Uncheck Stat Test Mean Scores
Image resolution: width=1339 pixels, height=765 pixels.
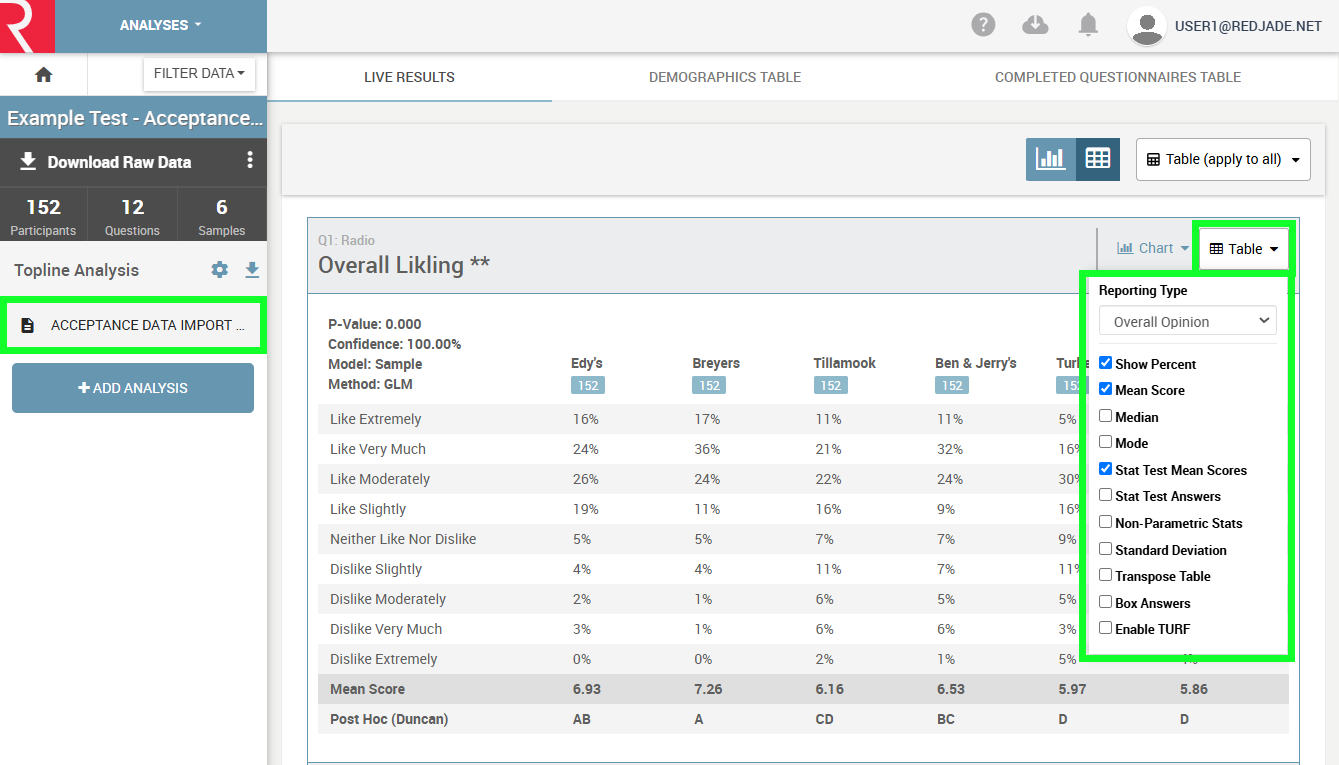tap(1105, 469)
